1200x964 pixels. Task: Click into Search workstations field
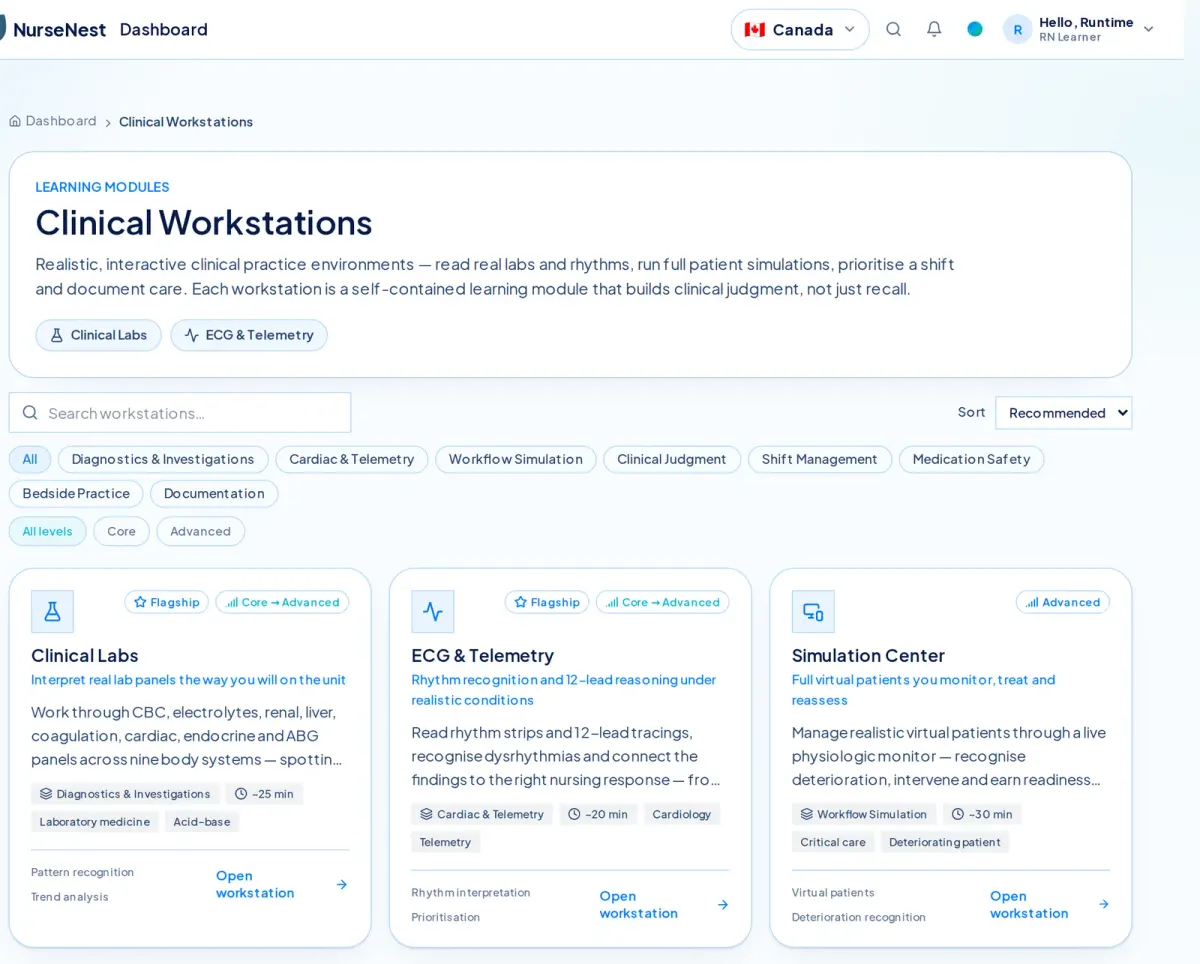(180, 412)
